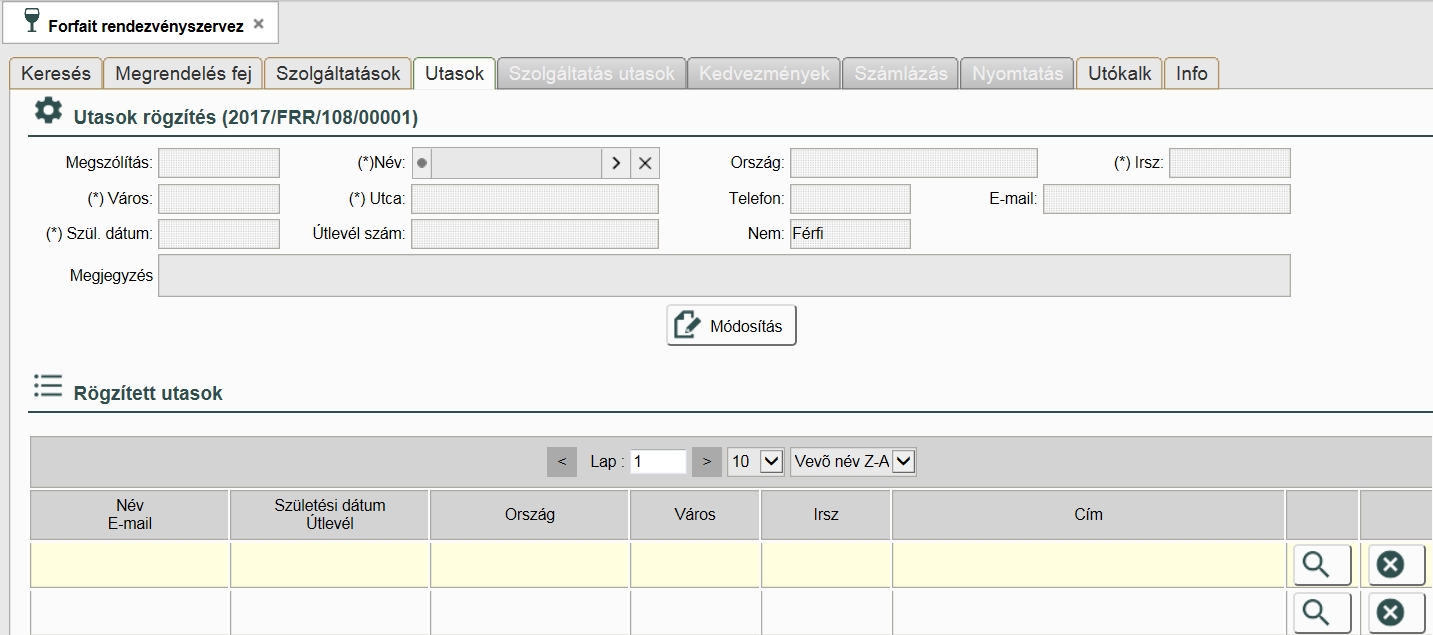The image size is (1433, 635).
Task: Click the delete X icon in first row
Action: pyautogui.click(x=1390, y=565)
